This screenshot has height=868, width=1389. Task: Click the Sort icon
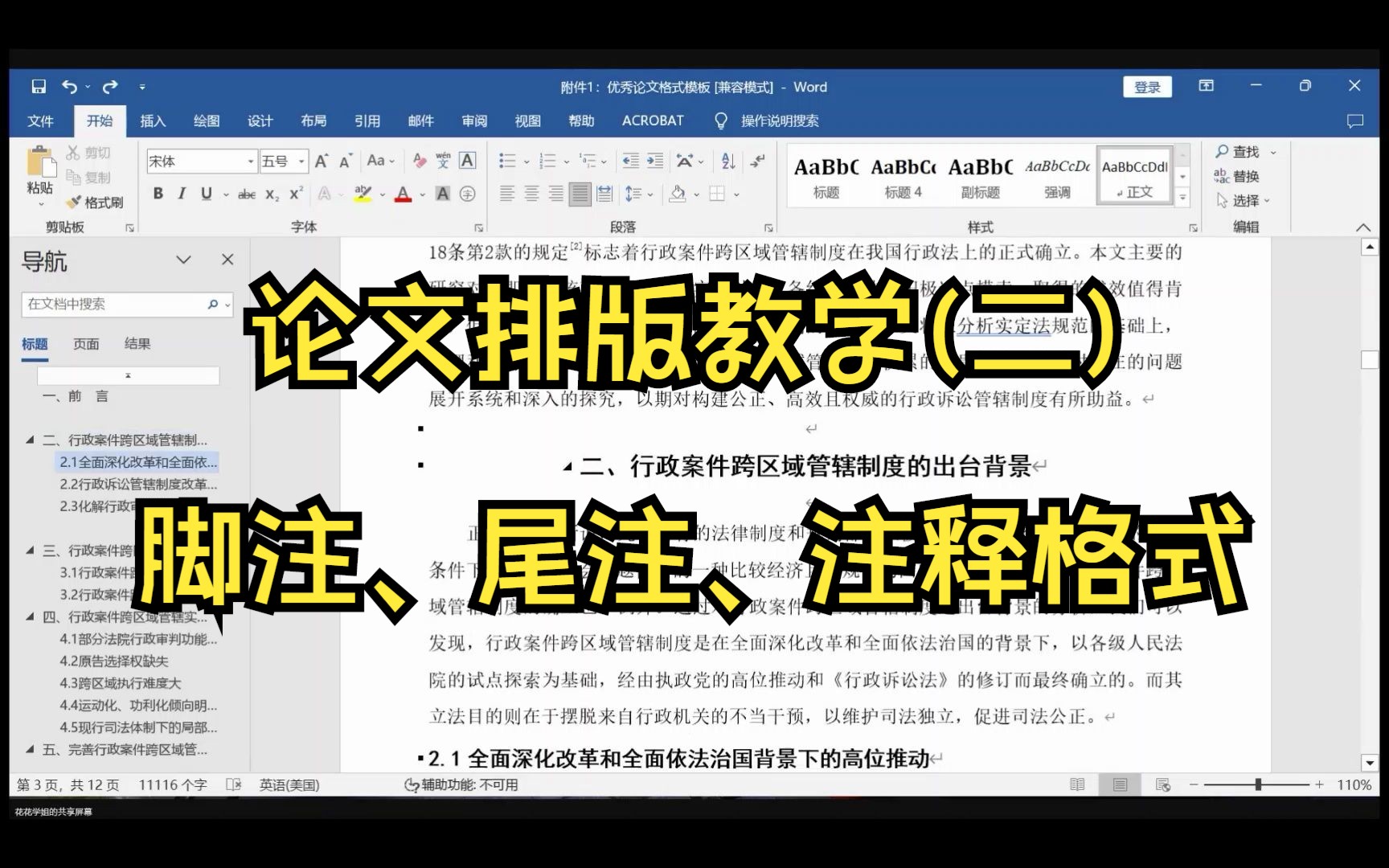click(728, 161)
